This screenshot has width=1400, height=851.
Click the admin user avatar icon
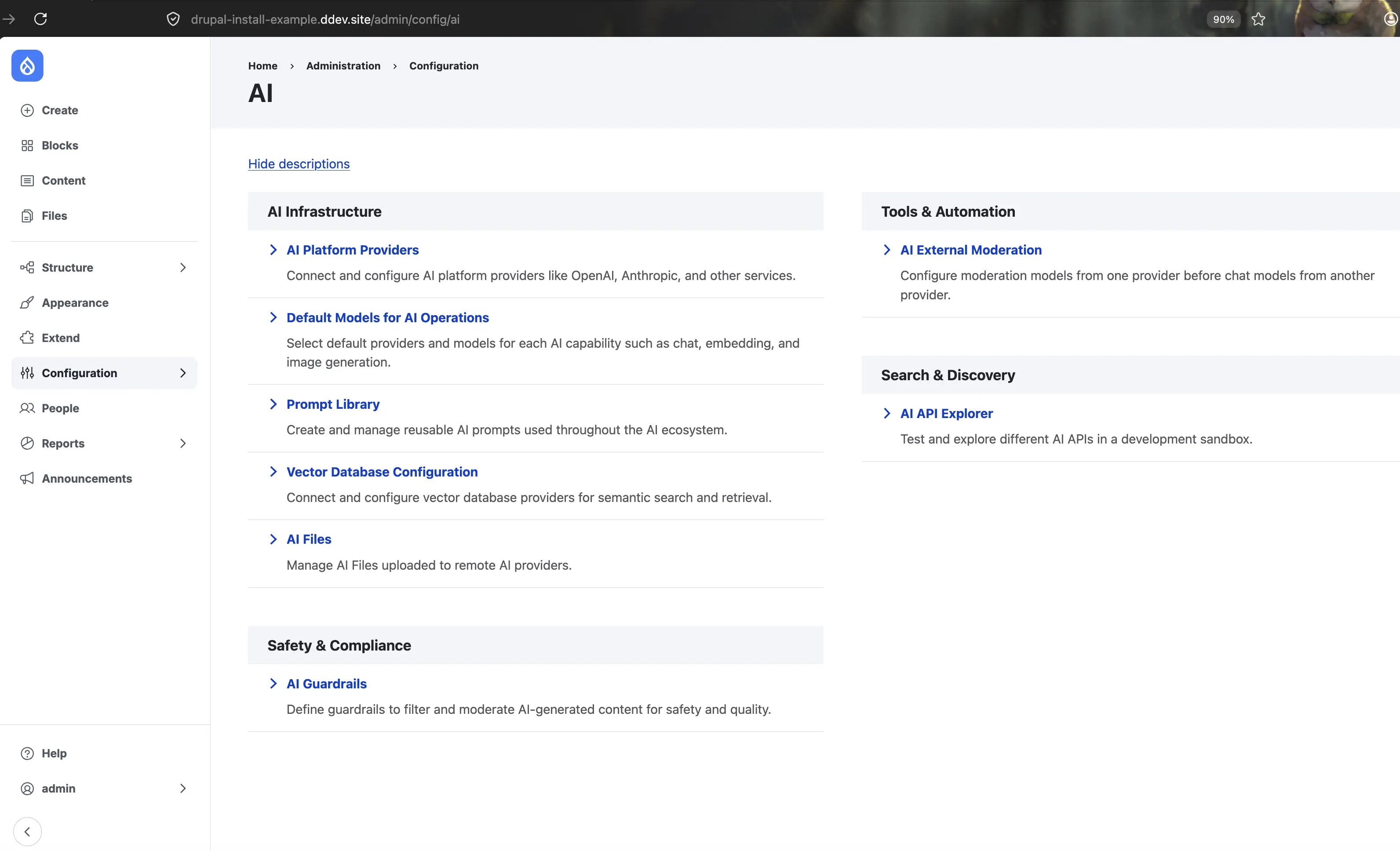pyautogui.click(x=27, y=789)
